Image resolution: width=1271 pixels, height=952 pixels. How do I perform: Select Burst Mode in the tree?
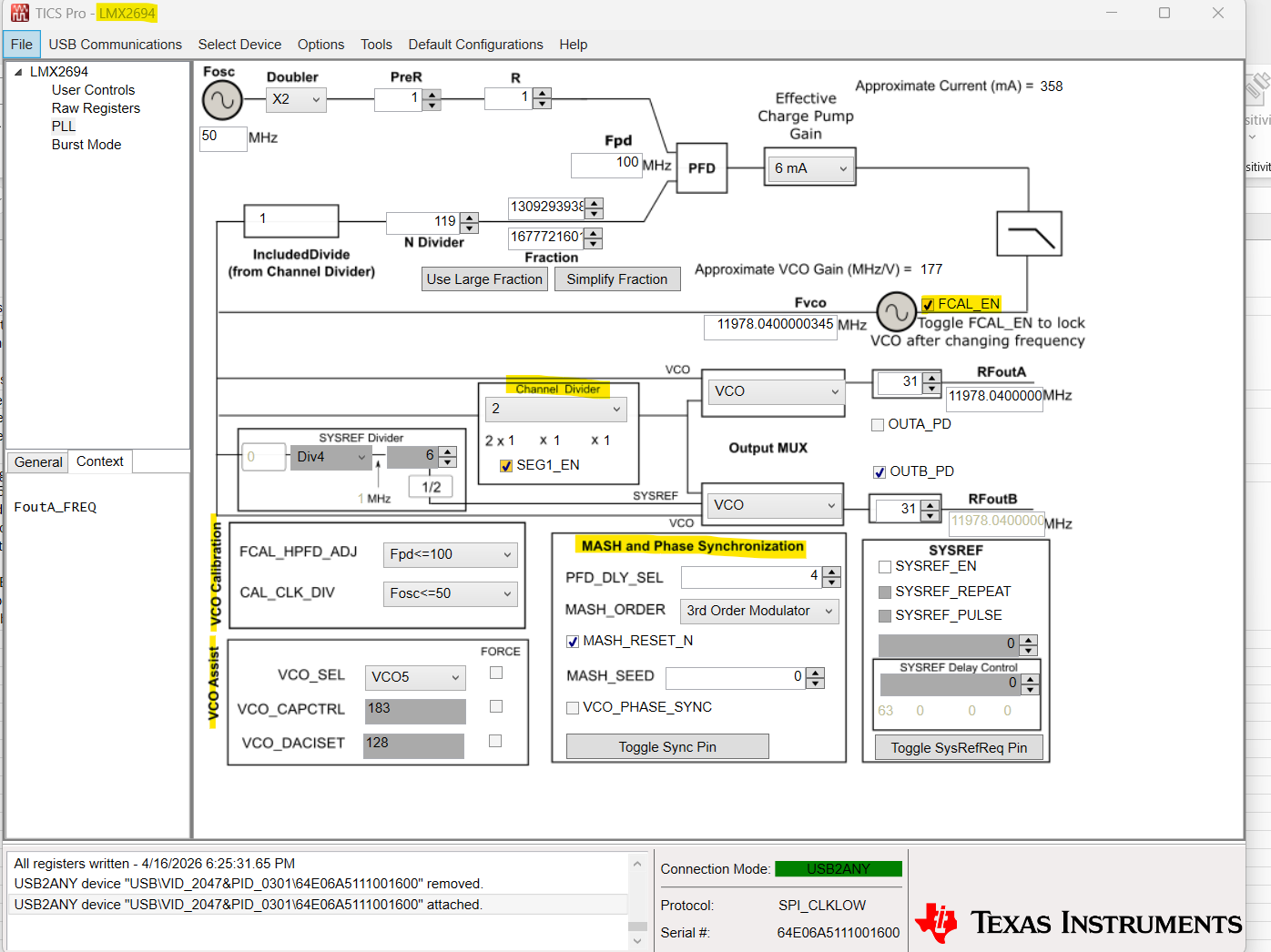coord(86,145)
